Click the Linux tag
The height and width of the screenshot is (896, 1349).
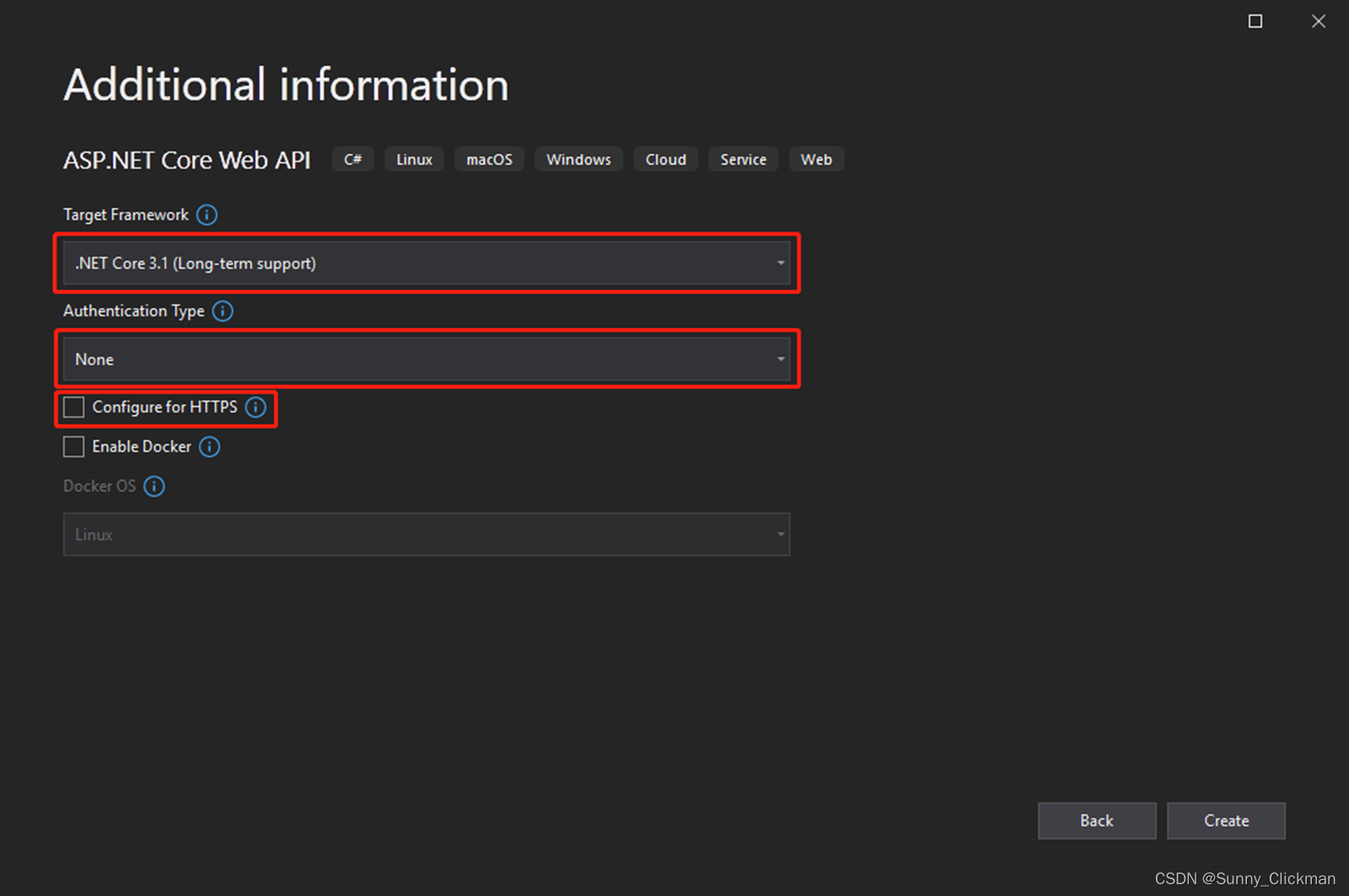[414, 159]
